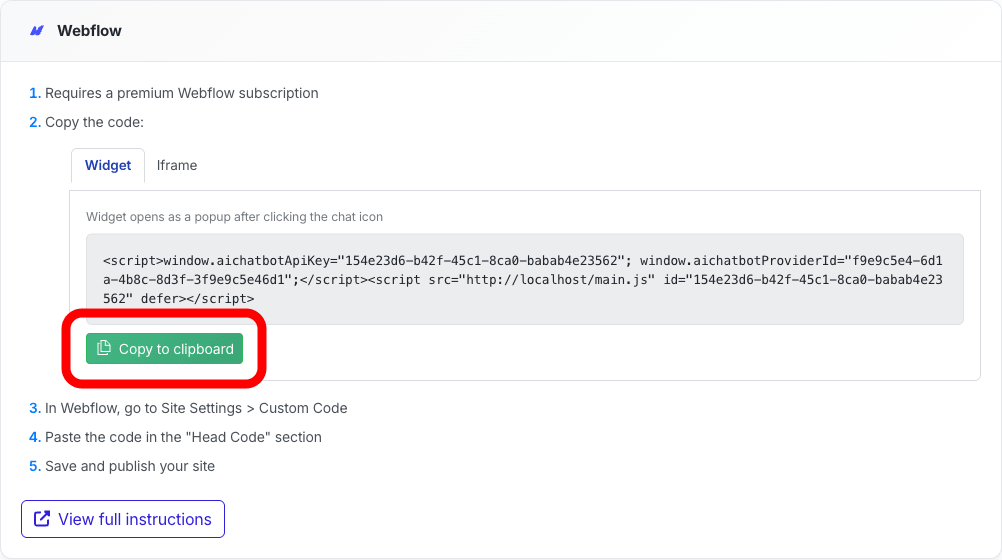Click the step number 2 marker

(x=34, y=122)
